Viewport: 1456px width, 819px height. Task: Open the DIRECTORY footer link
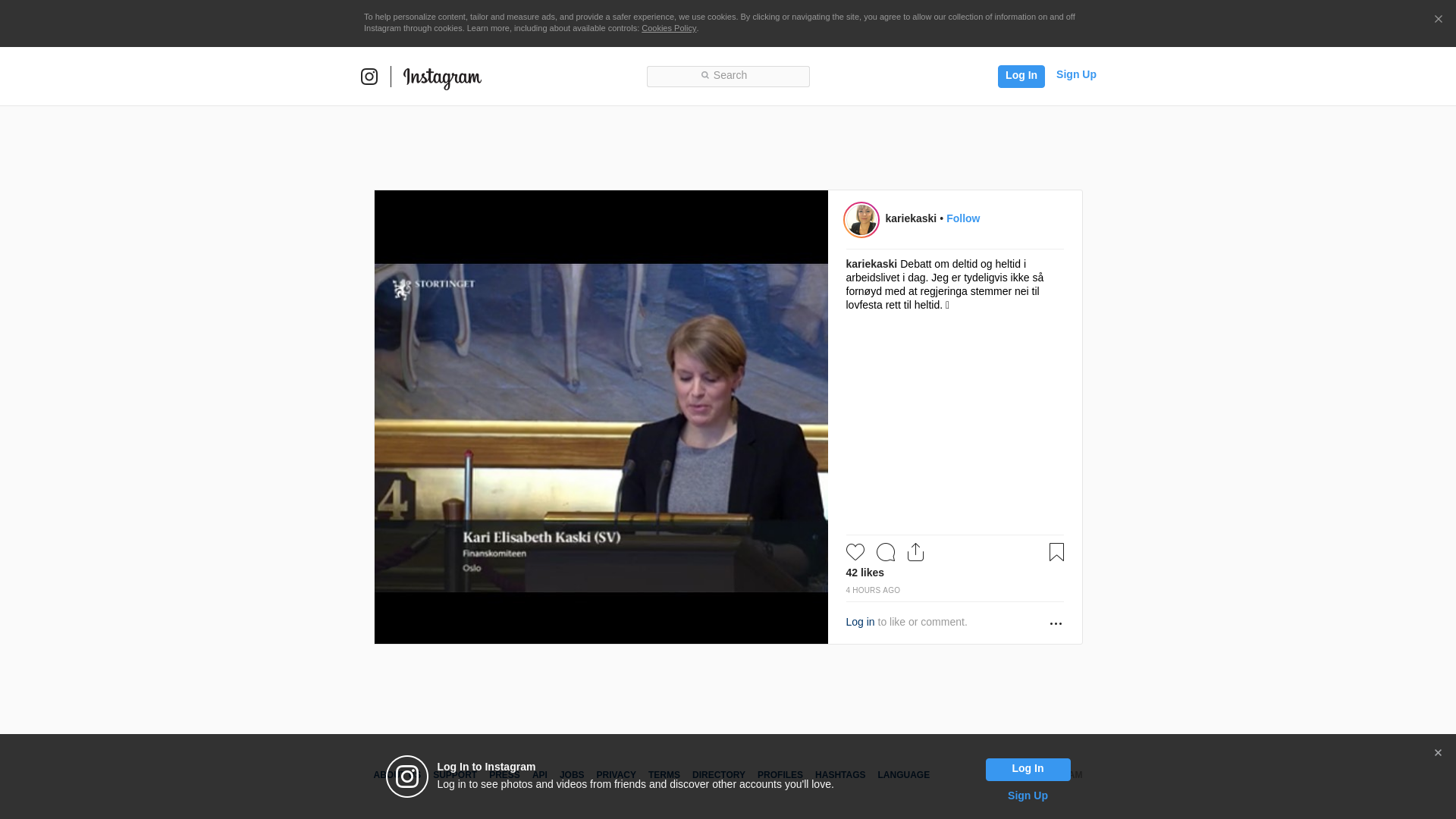[x=718, y=775]
